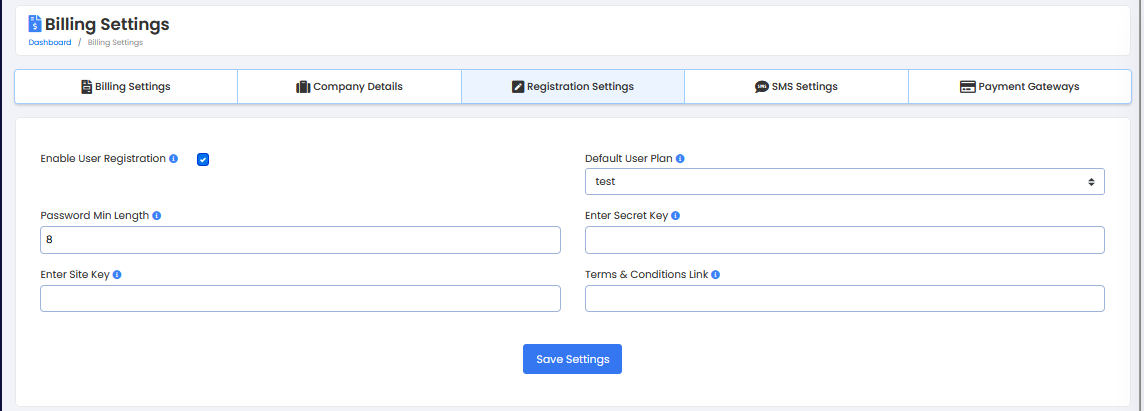Click info icon next to Terms & Conditions Link
Image resolution: width=1144 pixels, height=411 pixels.
[715, 275]
